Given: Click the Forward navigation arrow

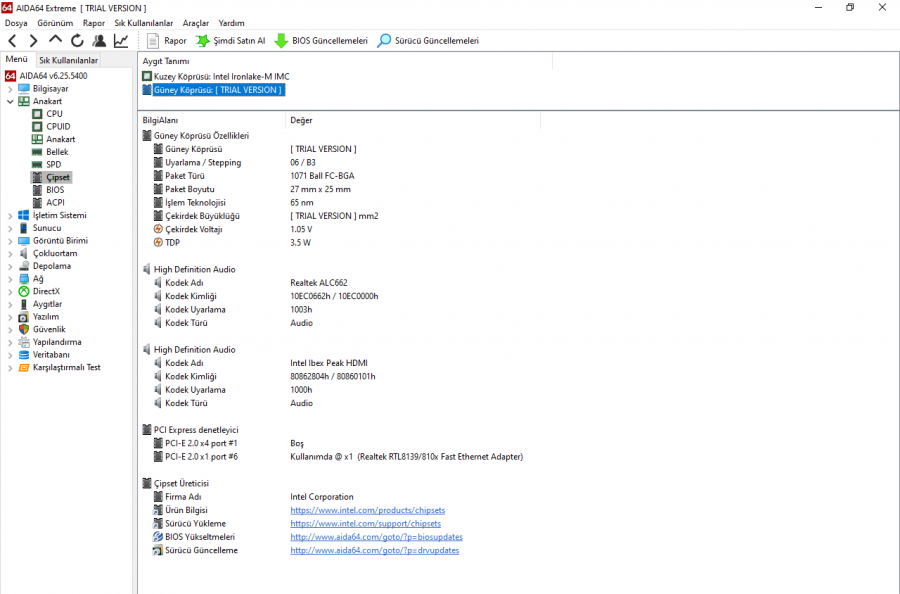Looking at the screenshot, I should (x=33, y=41).
